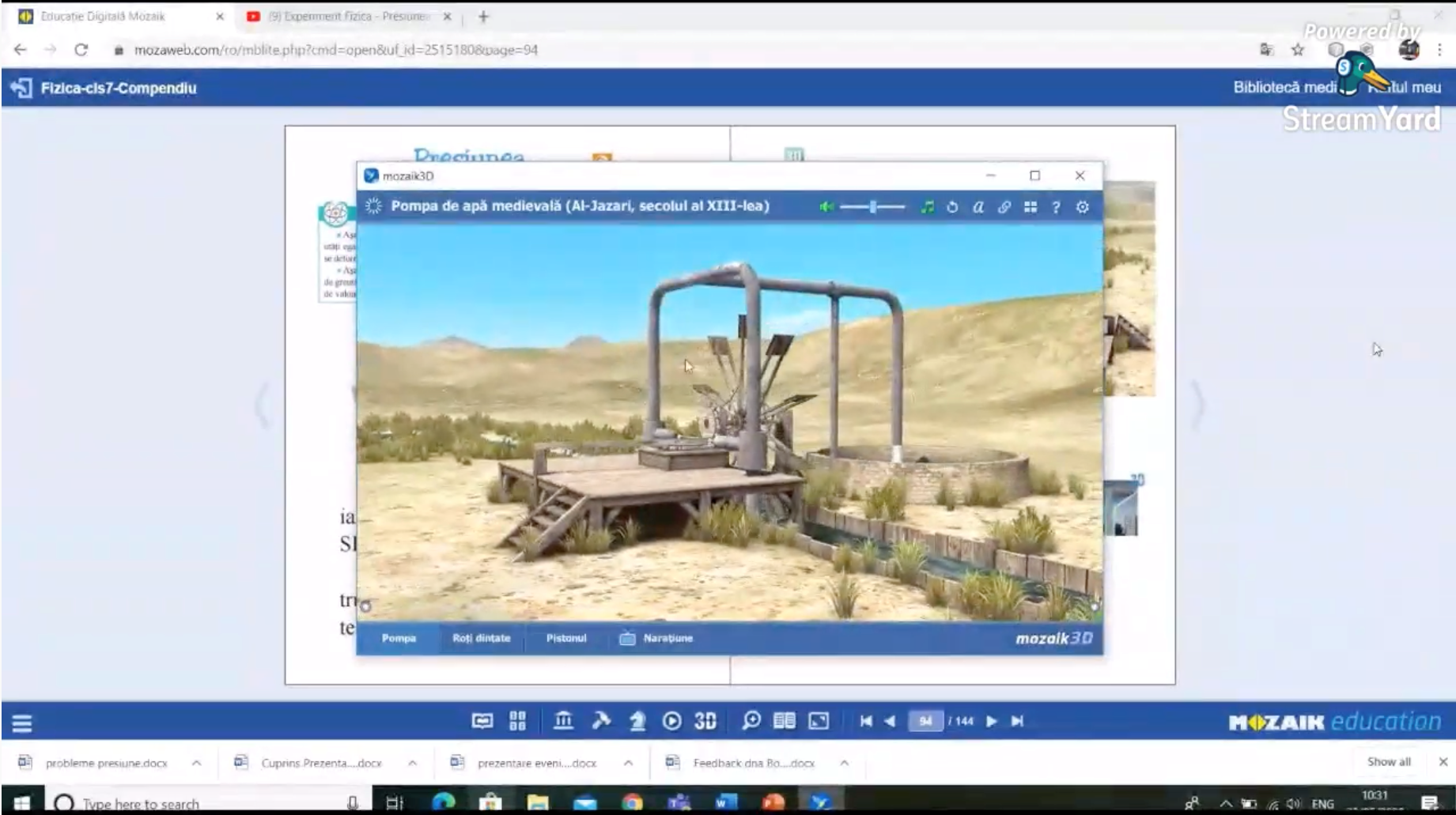The height and width of the screenshot is (815, 1456).
Task: Expand options for probleme presiune.docx download
Action: (196, 763)
